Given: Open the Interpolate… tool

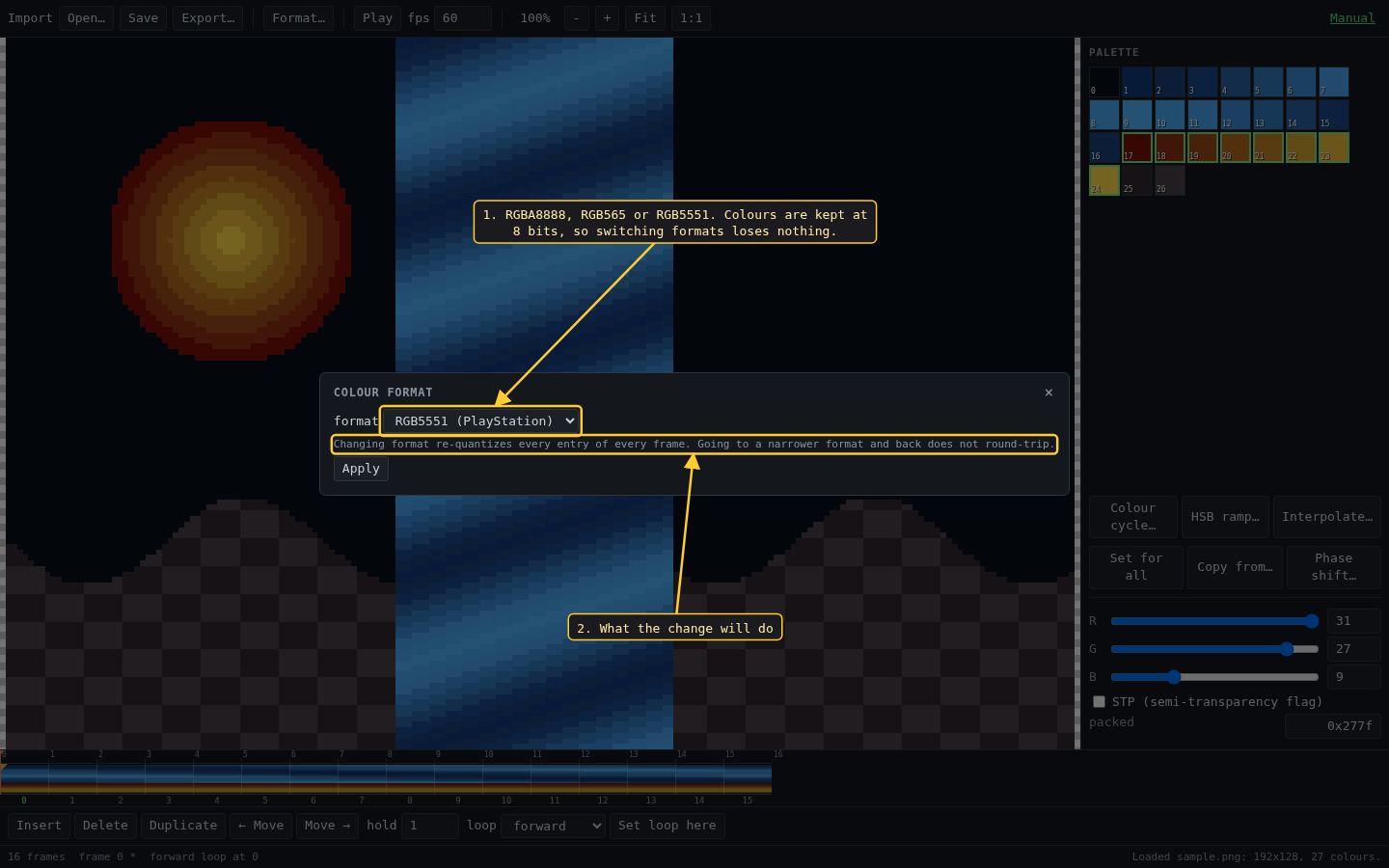Looking at the screenshot, I should click(1327, 517).
